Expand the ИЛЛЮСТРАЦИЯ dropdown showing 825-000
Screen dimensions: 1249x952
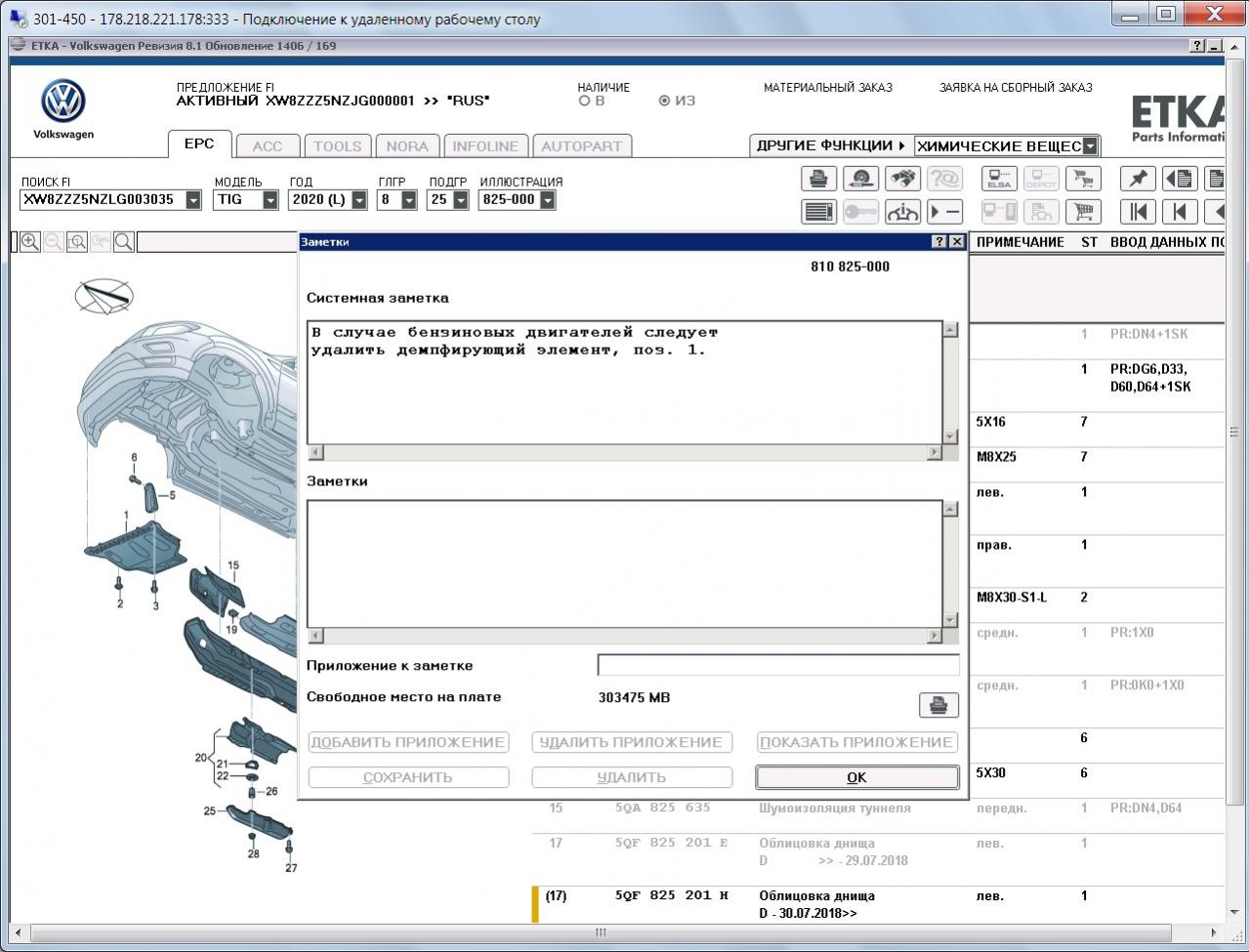(547, 200)
